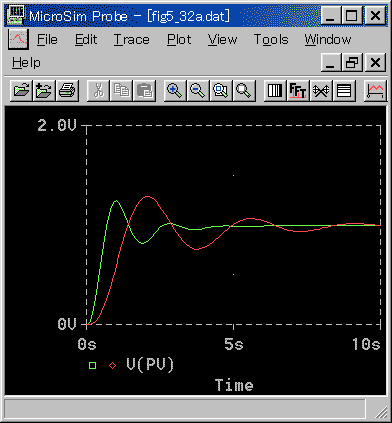Open the Help menu
The image size is (392, 423).
[26, 62]
